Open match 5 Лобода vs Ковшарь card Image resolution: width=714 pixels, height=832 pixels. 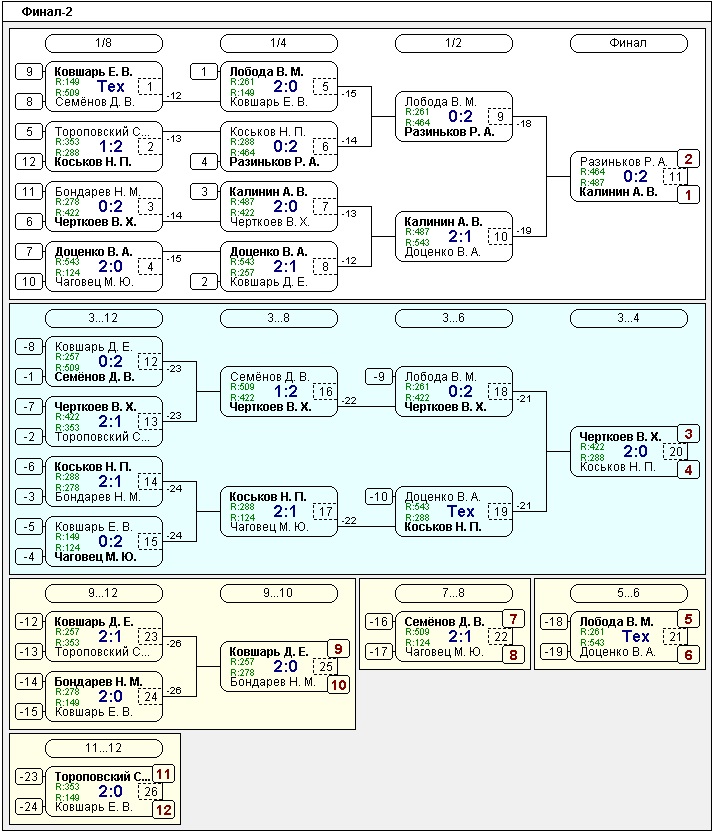pos(278,86)
